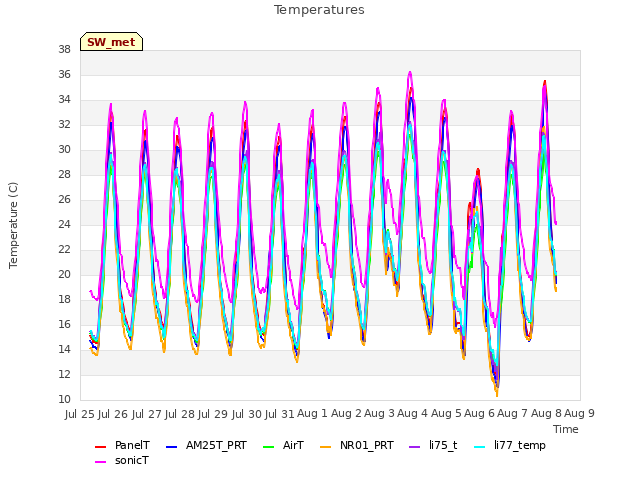This screenshot has height=480, width=640.
Task: Click the 30 y-axis tick label
Action: (x=64, y=149)
